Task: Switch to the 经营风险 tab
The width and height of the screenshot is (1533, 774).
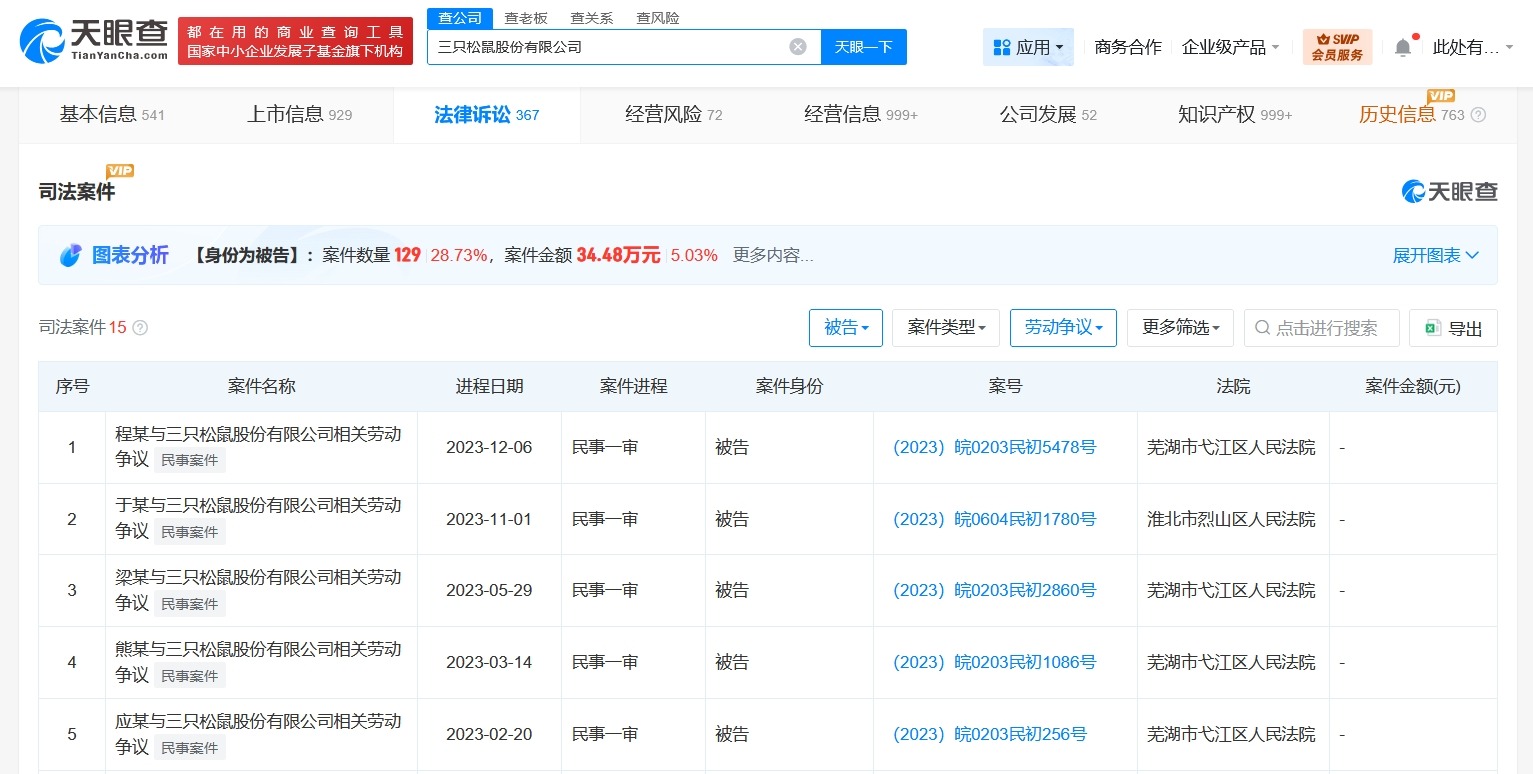Action: coord(660,114)
